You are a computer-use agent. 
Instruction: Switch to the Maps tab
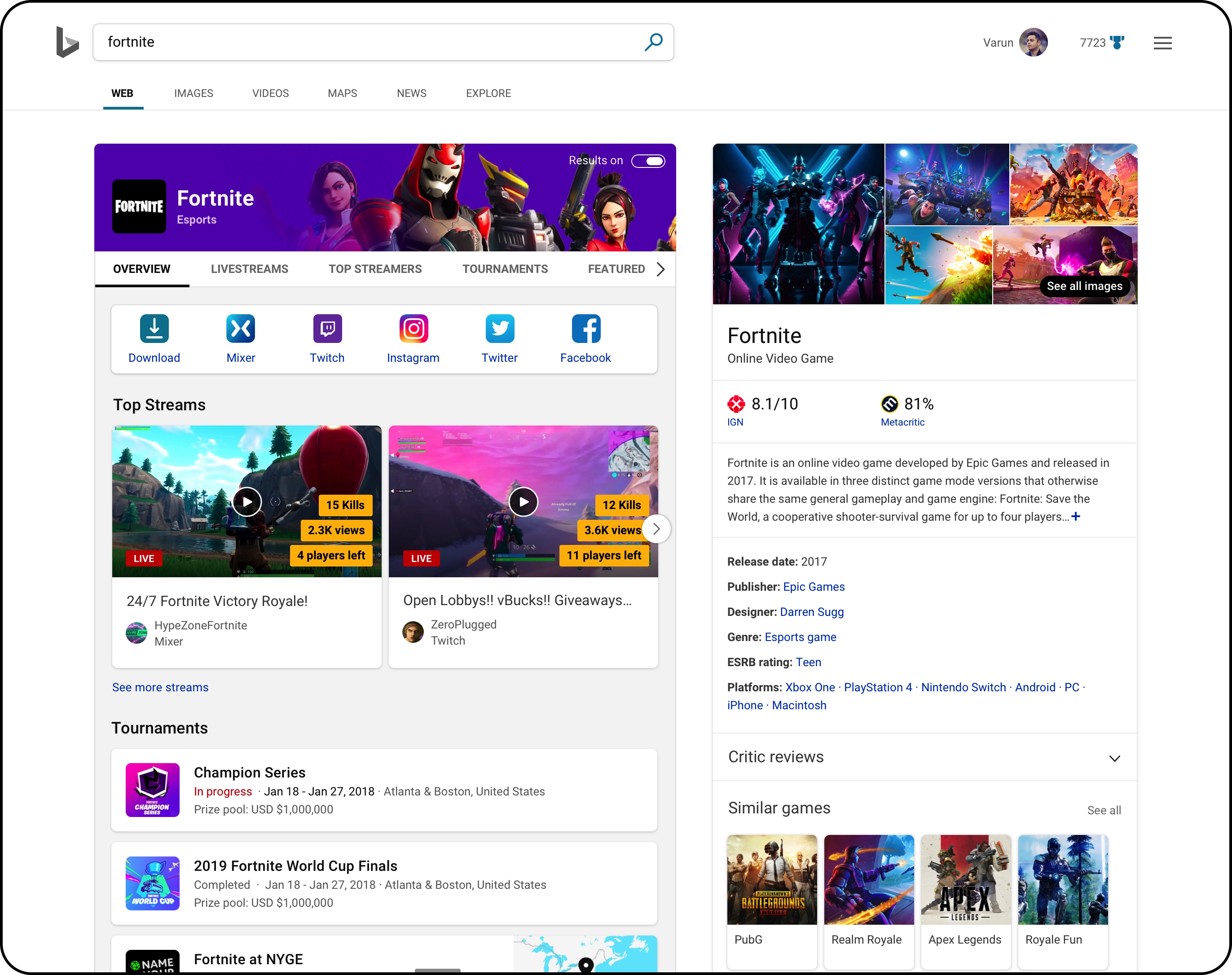(343, 93)
